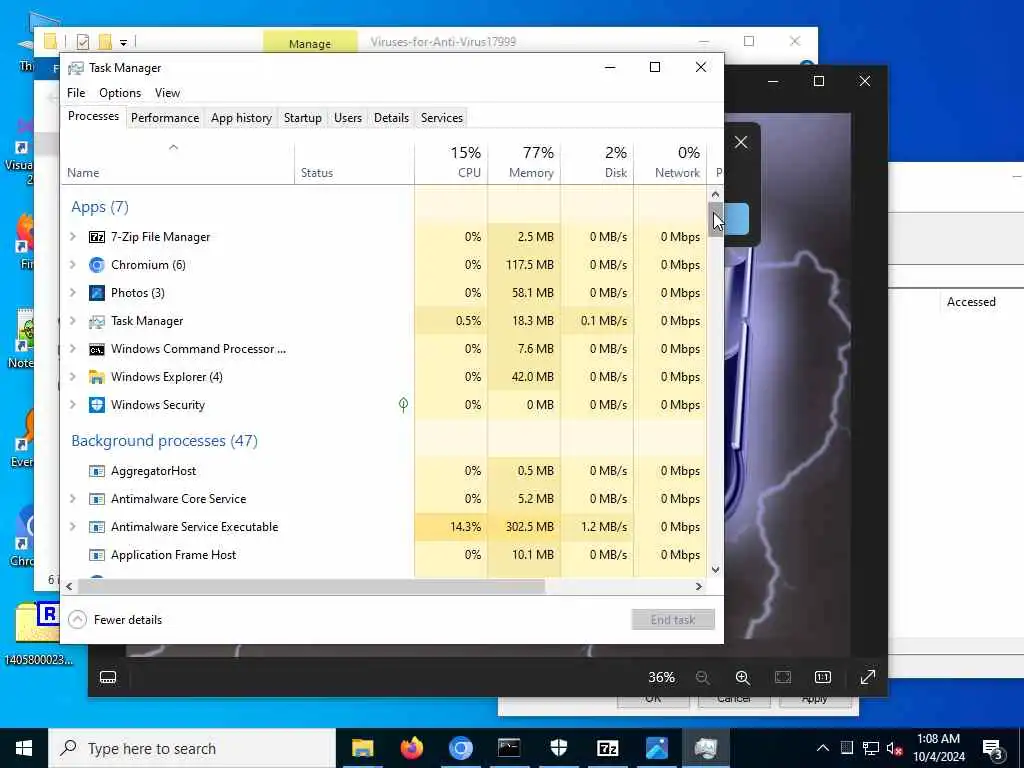
Task: Switch to the Startup tab
Action: [302, 118]
